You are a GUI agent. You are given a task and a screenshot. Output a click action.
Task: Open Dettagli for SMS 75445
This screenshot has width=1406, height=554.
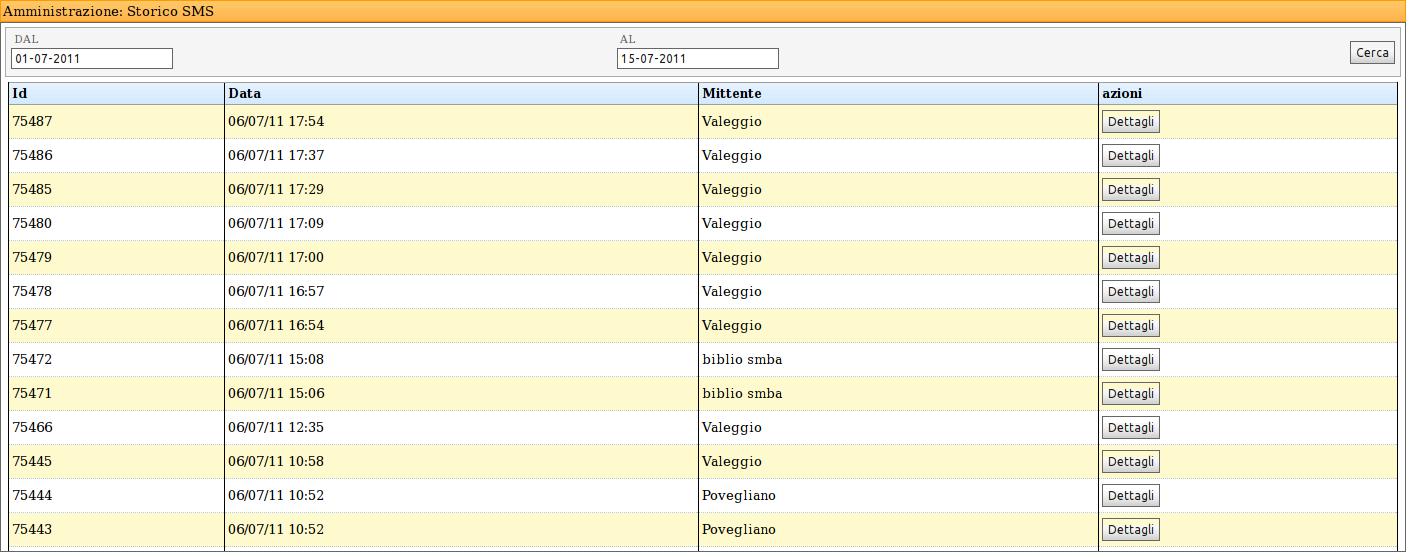point(1130,462)
